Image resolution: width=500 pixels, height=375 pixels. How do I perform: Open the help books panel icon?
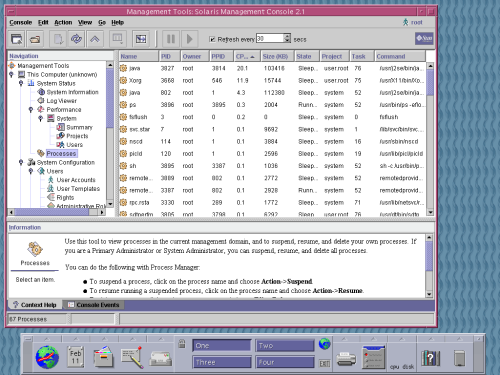(430, 358)
